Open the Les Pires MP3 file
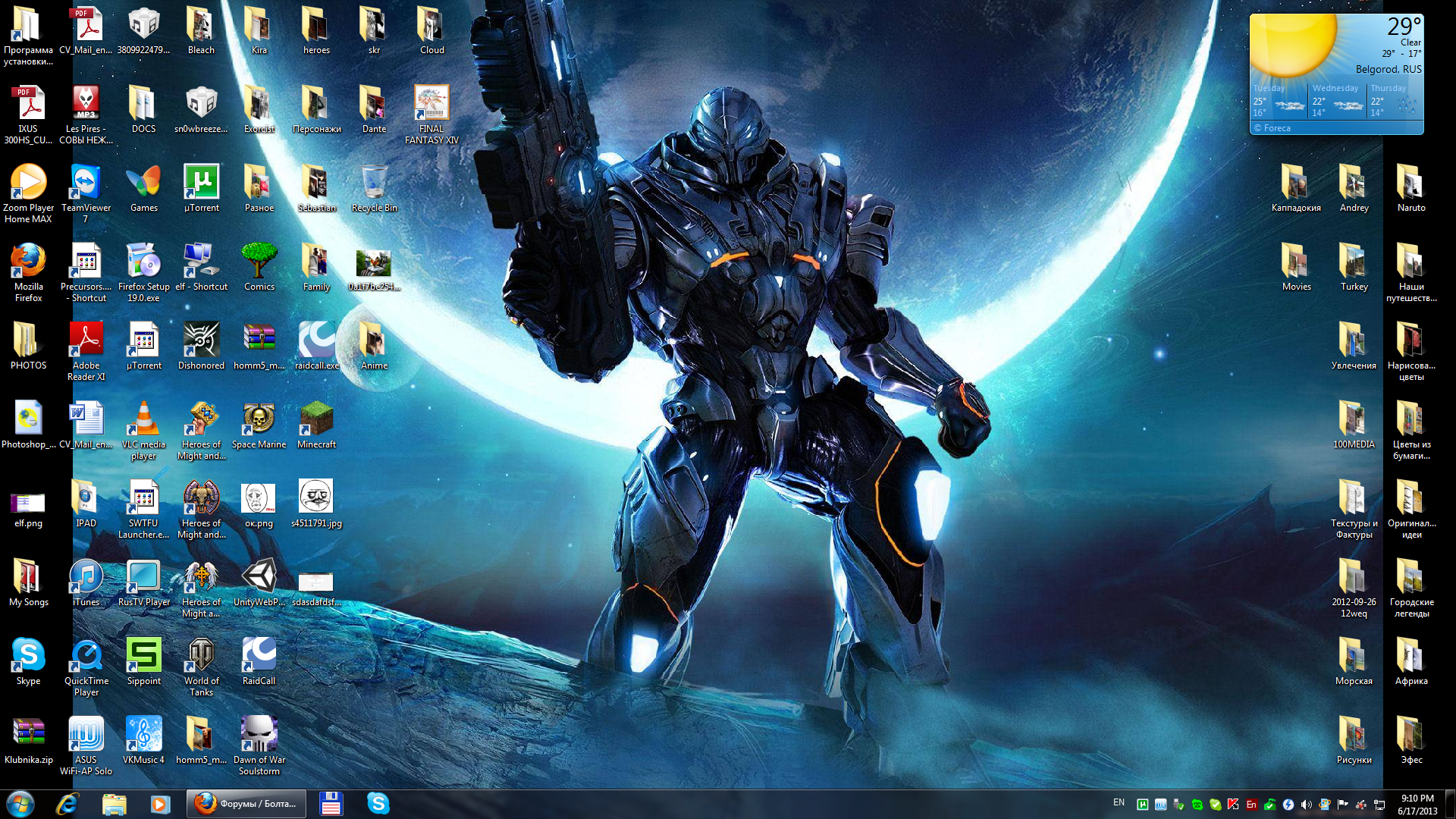The height and width of the screenshot is (819, 1456). click(x=86, y=103)
